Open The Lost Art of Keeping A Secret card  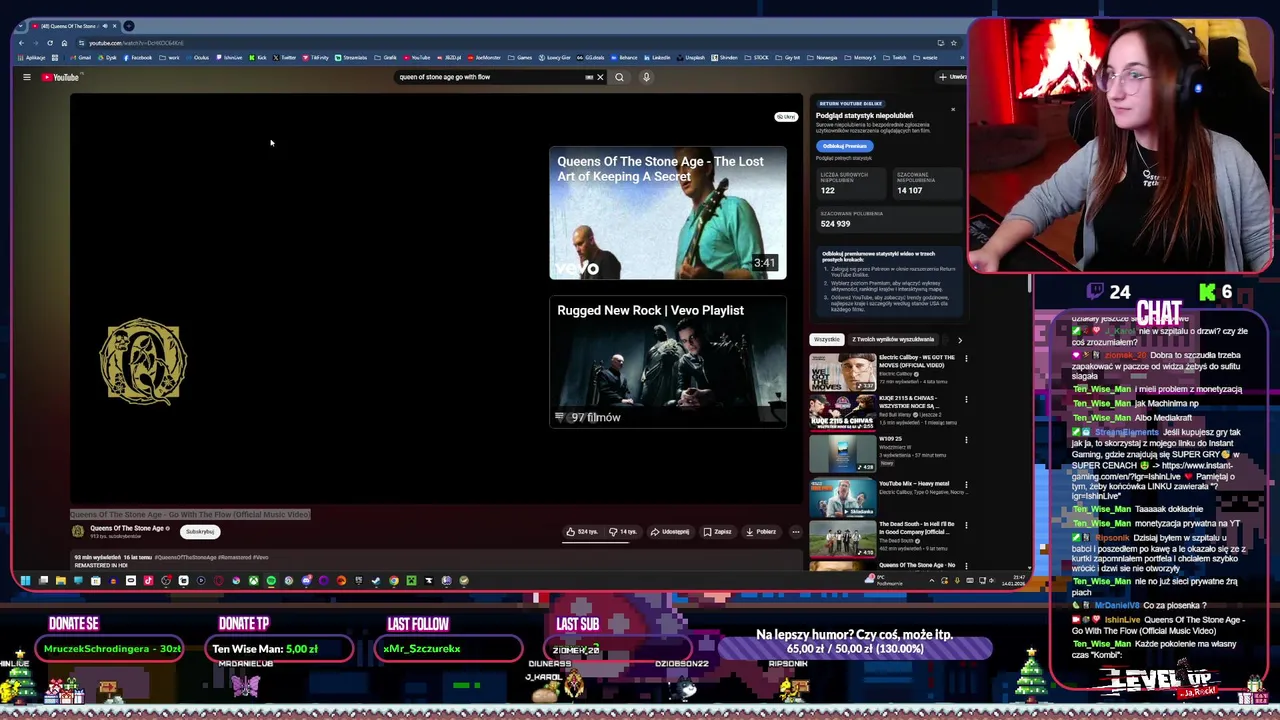coord(668,213)
